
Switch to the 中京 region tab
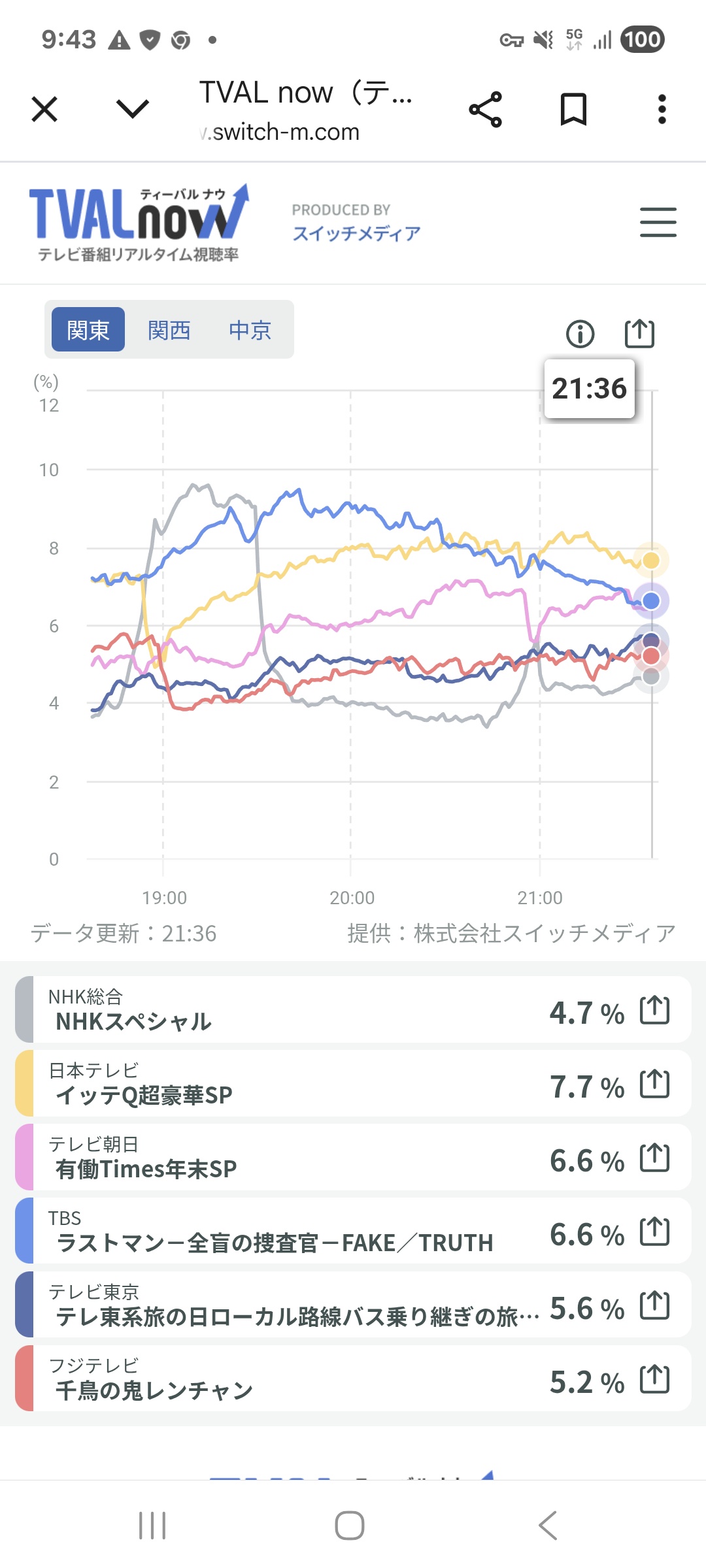click(x=250, y=330)
